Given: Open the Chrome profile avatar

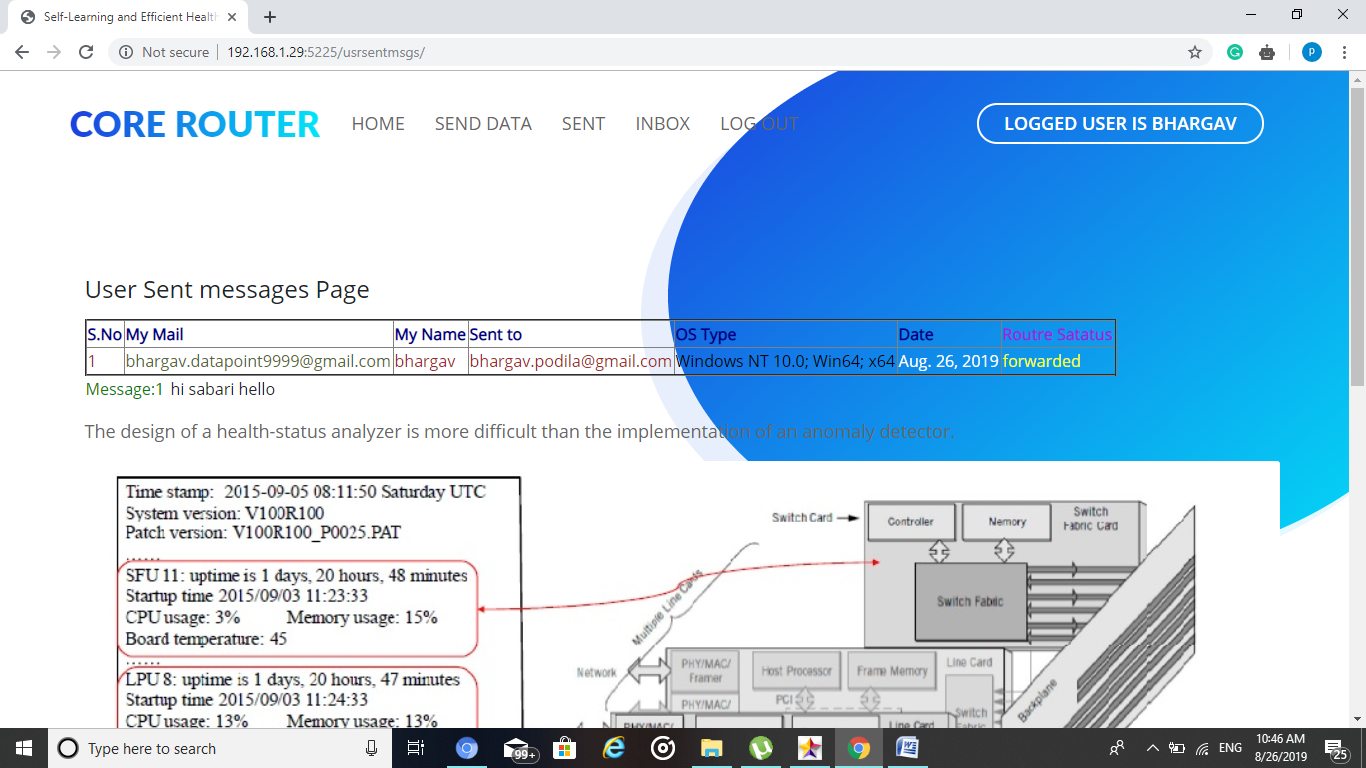Looking at the screenshot, I should pyautogui.click(x=1312, y=52).
